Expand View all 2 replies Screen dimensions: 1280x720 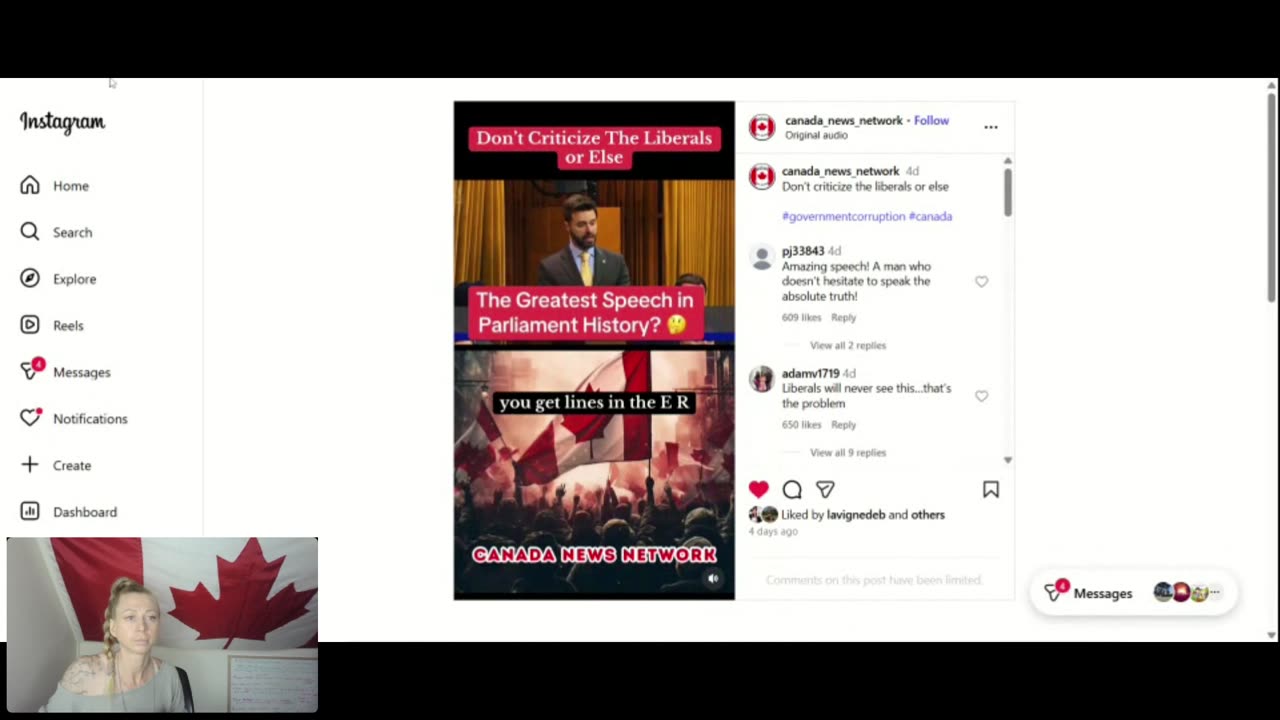[848, 345]
